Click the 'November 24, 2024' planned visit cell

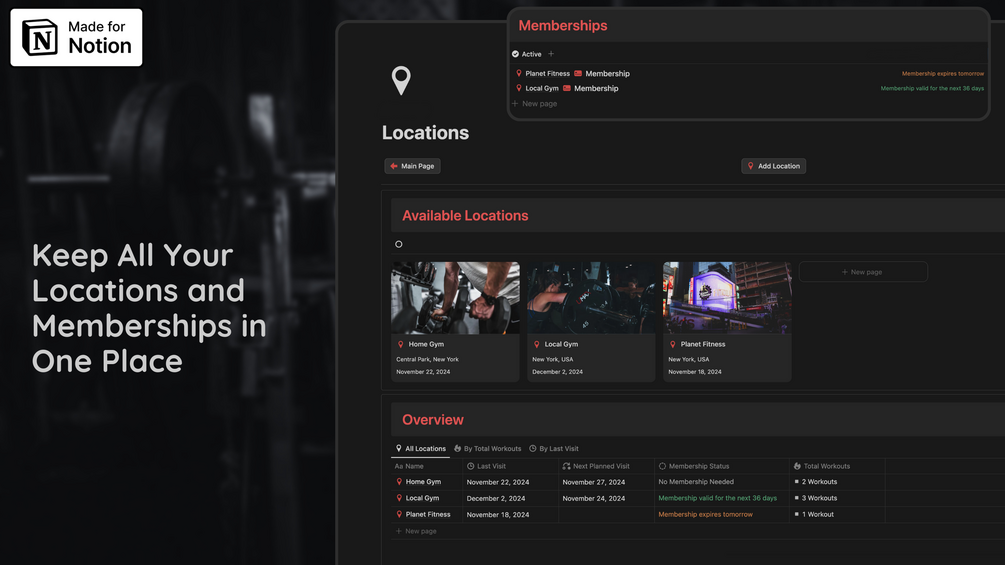point(606,498)
